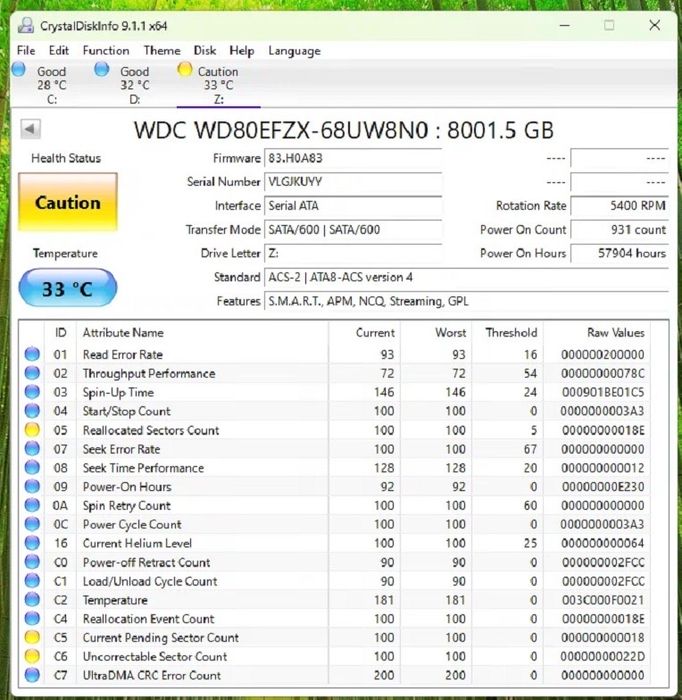Select the Uncorrectable Sector Count name

(x=155, y=657)
